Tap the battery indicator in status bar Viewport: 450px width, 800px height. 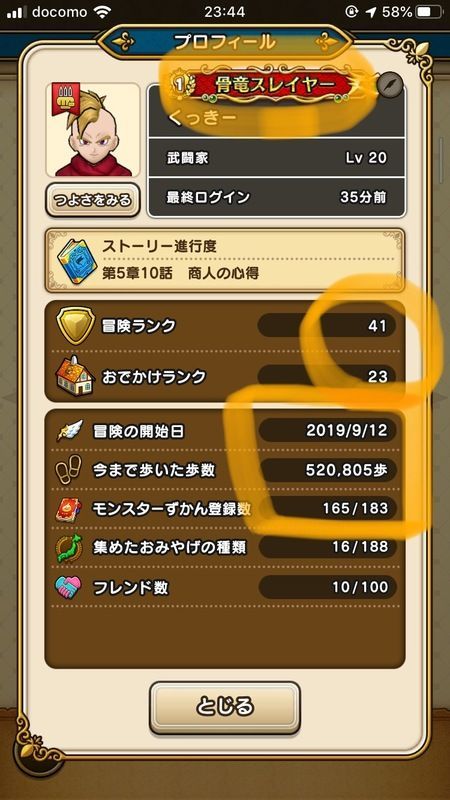[x=428, y=12]
